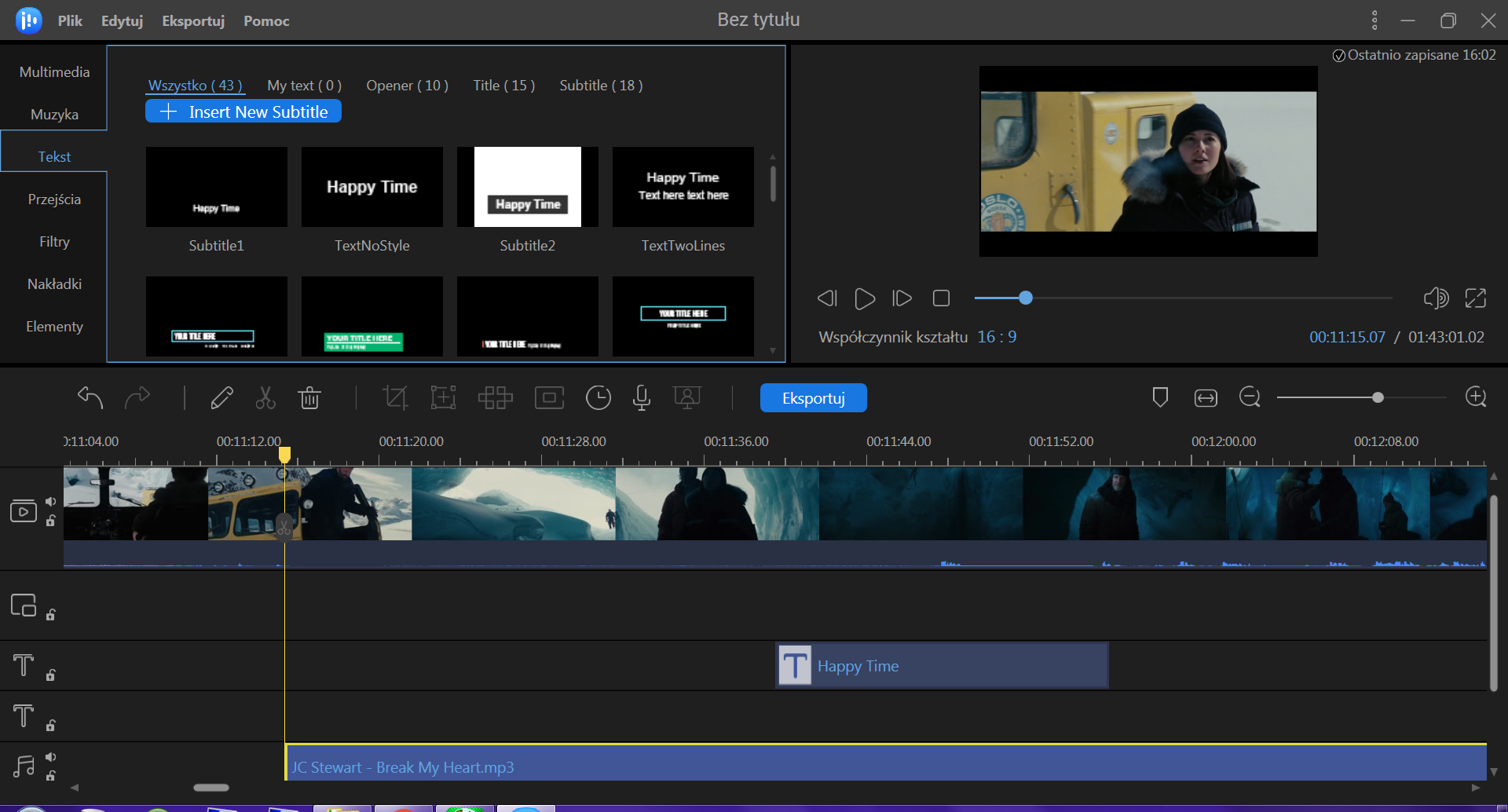Step to previous frame in preview
The width and height of the screenshot is (1508, 812).
point(827,298)
